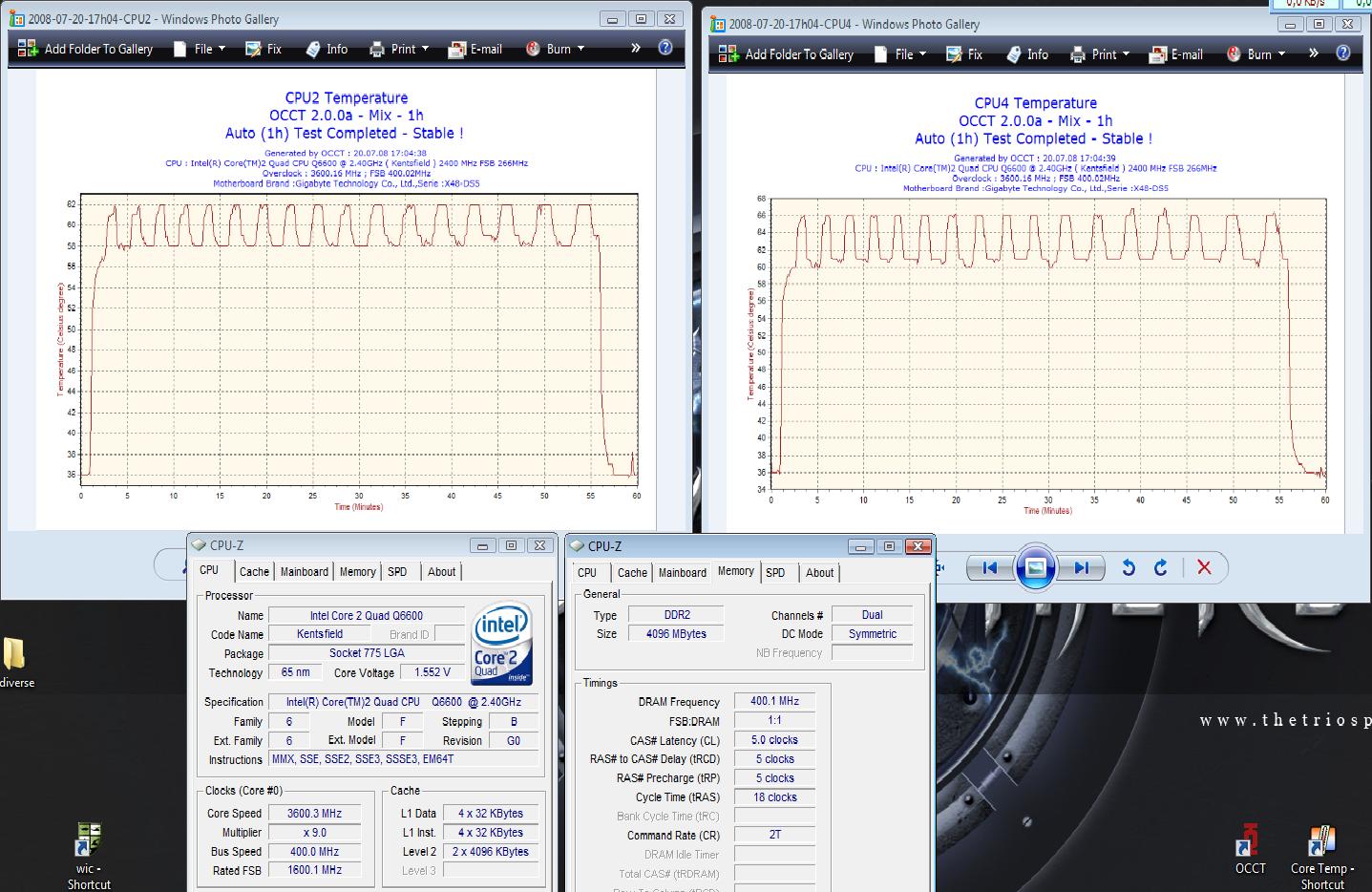Click the Core Voltage 1.552 V value
Viewport: 1372px width, 892px height.
pos(433,672)
